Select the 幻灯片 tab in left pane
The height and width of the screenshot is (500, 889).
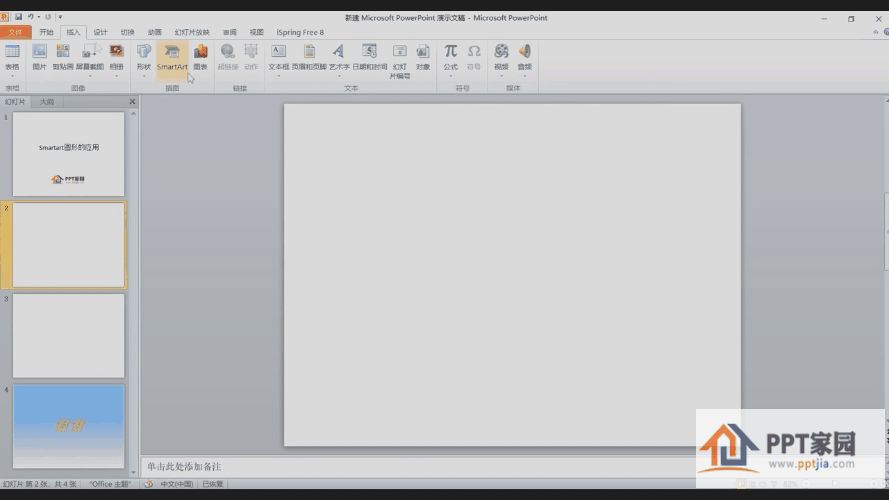click(x=15, y=101)
